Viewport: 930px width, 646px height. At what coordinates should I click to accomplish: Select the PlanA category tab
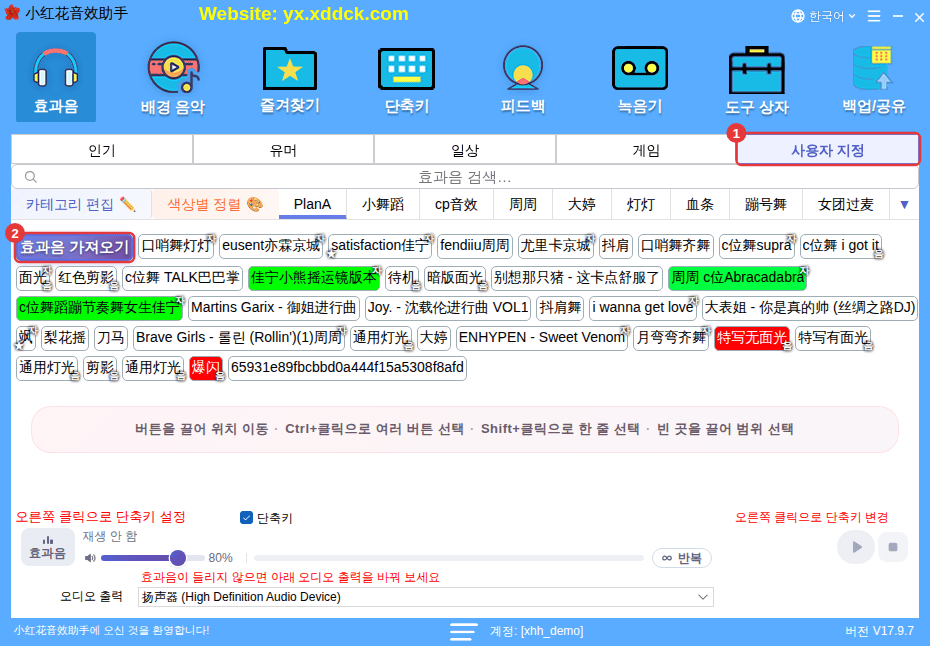pos(312,205)
